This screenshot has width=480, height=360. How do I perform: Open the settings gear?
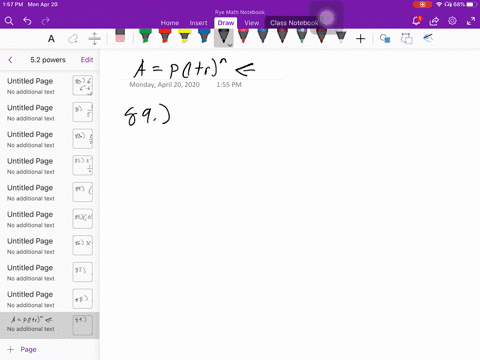452,21
